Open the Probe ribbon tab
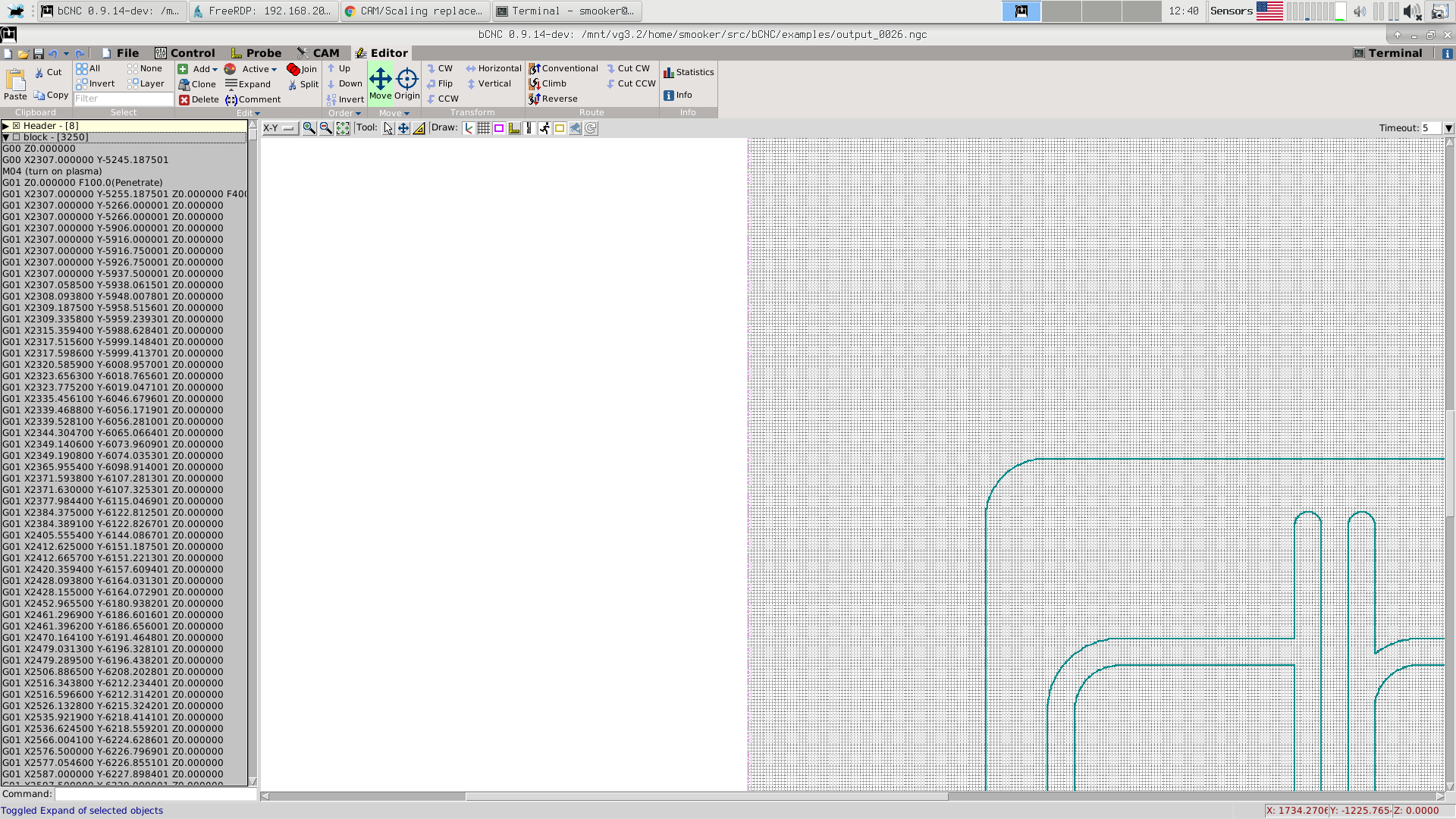The height and width of the screenshot is (819, 1456). 256,53
